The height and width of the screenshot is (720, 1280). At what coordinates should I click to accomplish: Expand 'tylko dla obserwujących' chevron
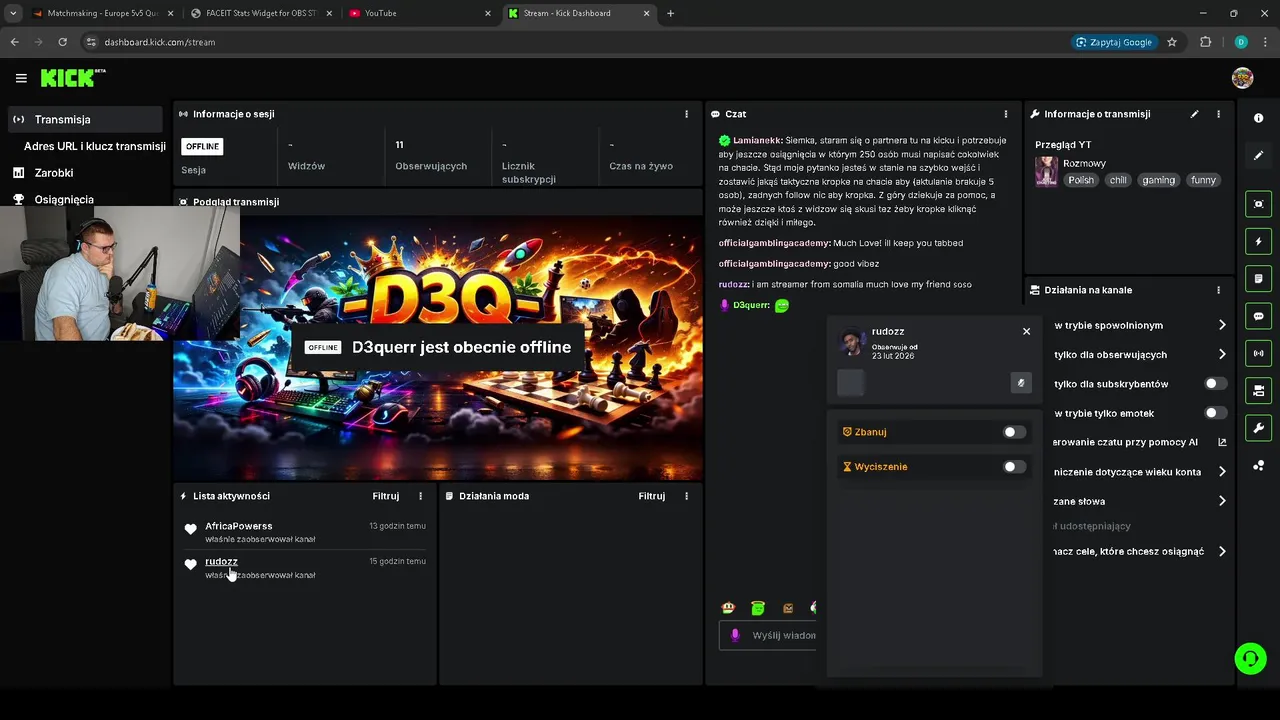(x=1222, y=354)
